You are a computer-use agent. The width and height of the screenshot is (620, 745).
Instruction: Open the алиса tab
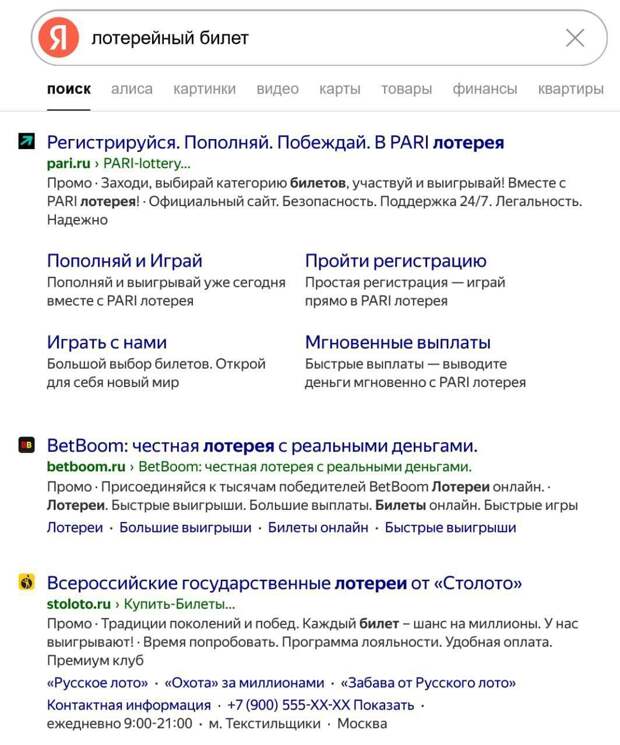click(x=132, y=89)
